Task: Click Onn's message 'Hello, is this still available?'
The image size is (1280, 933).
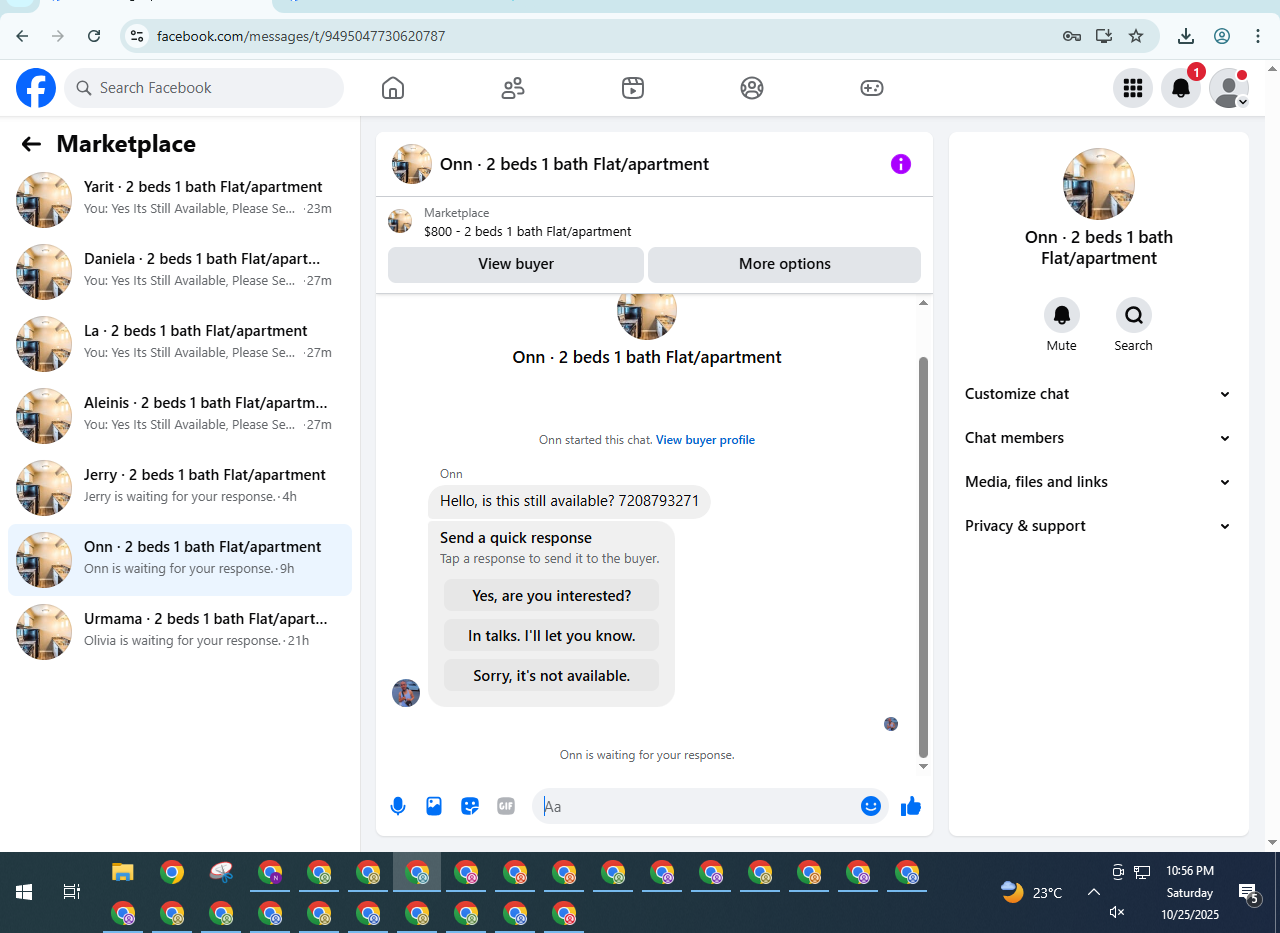Action: tap(571, 501)
